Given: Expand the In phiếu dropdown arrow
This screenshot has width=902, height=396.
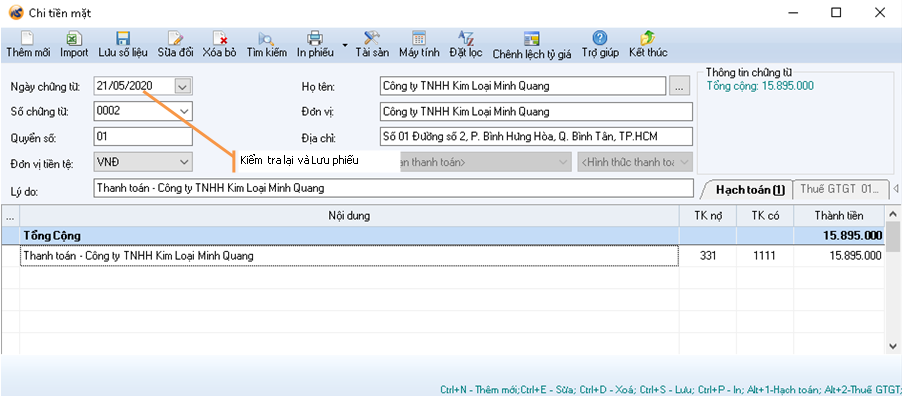Looking at the screenshot, I should [x=345, y=45].
